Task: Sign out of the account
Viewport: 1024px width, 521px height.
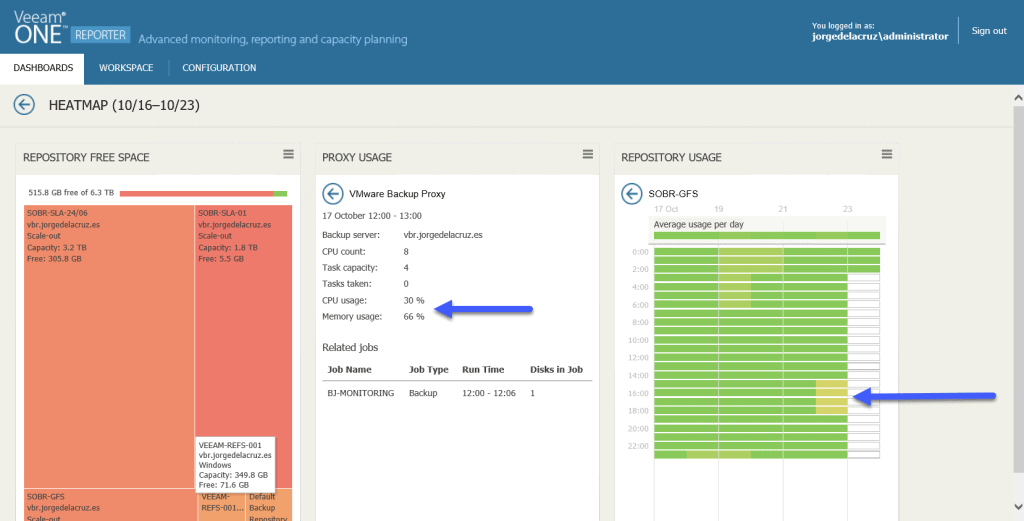Action: coord(989,31)
